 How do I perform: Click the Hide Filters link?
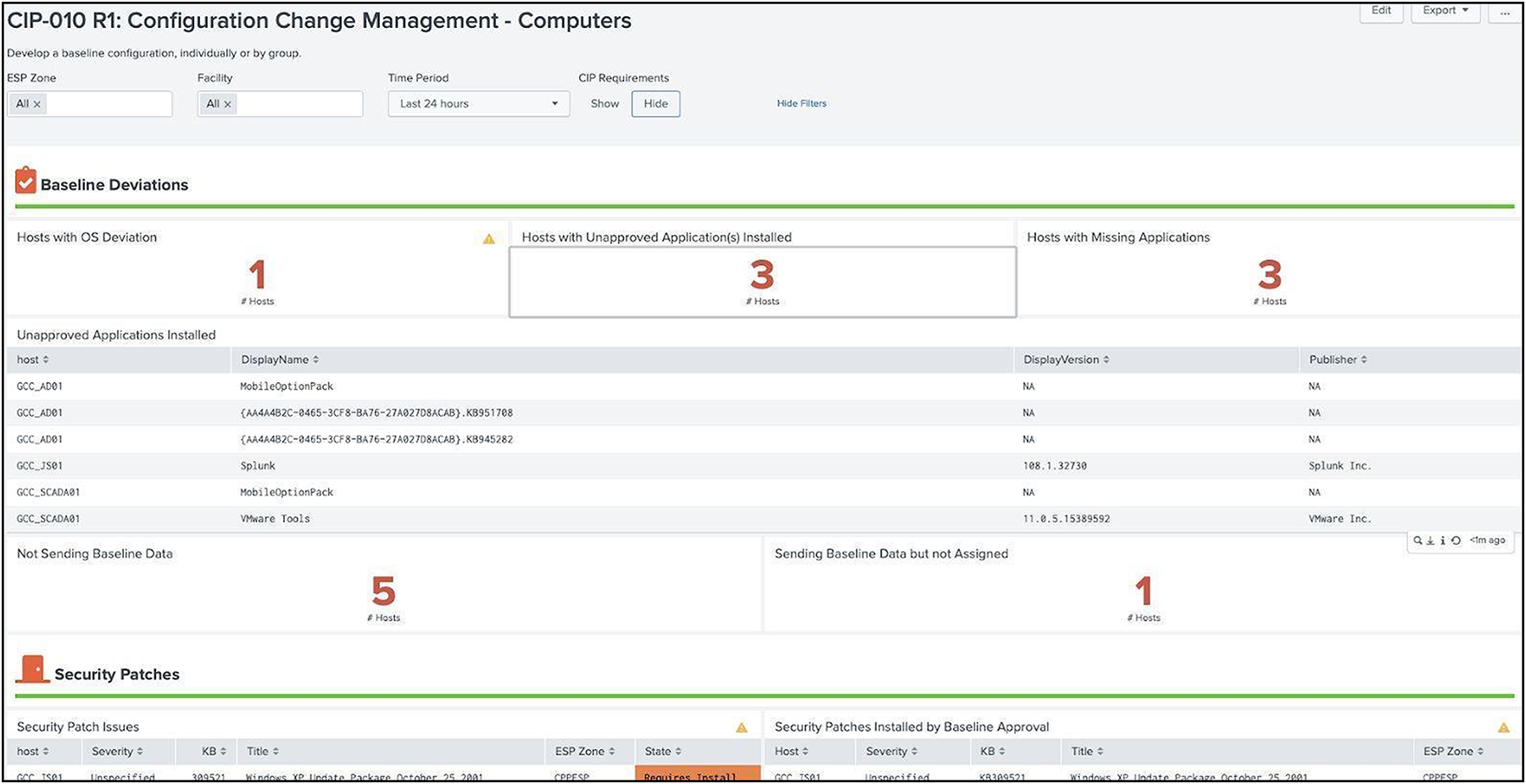click(x=801, y=103)
